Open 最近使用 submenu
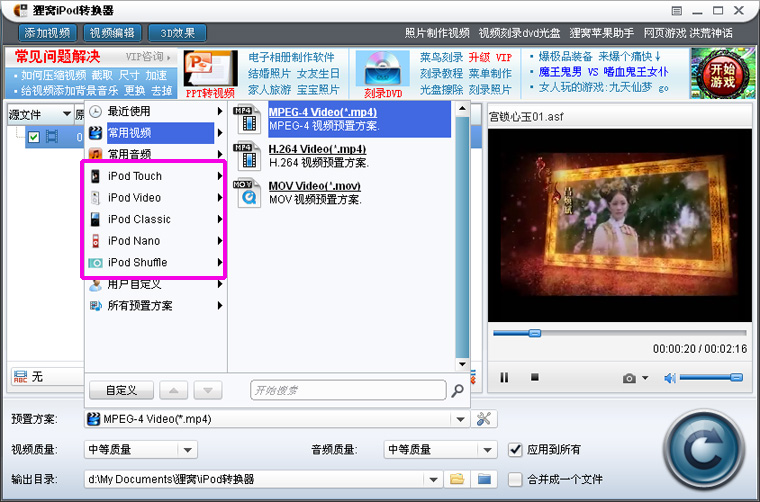Viewport: 760px width, 502px height. point(155,111)
